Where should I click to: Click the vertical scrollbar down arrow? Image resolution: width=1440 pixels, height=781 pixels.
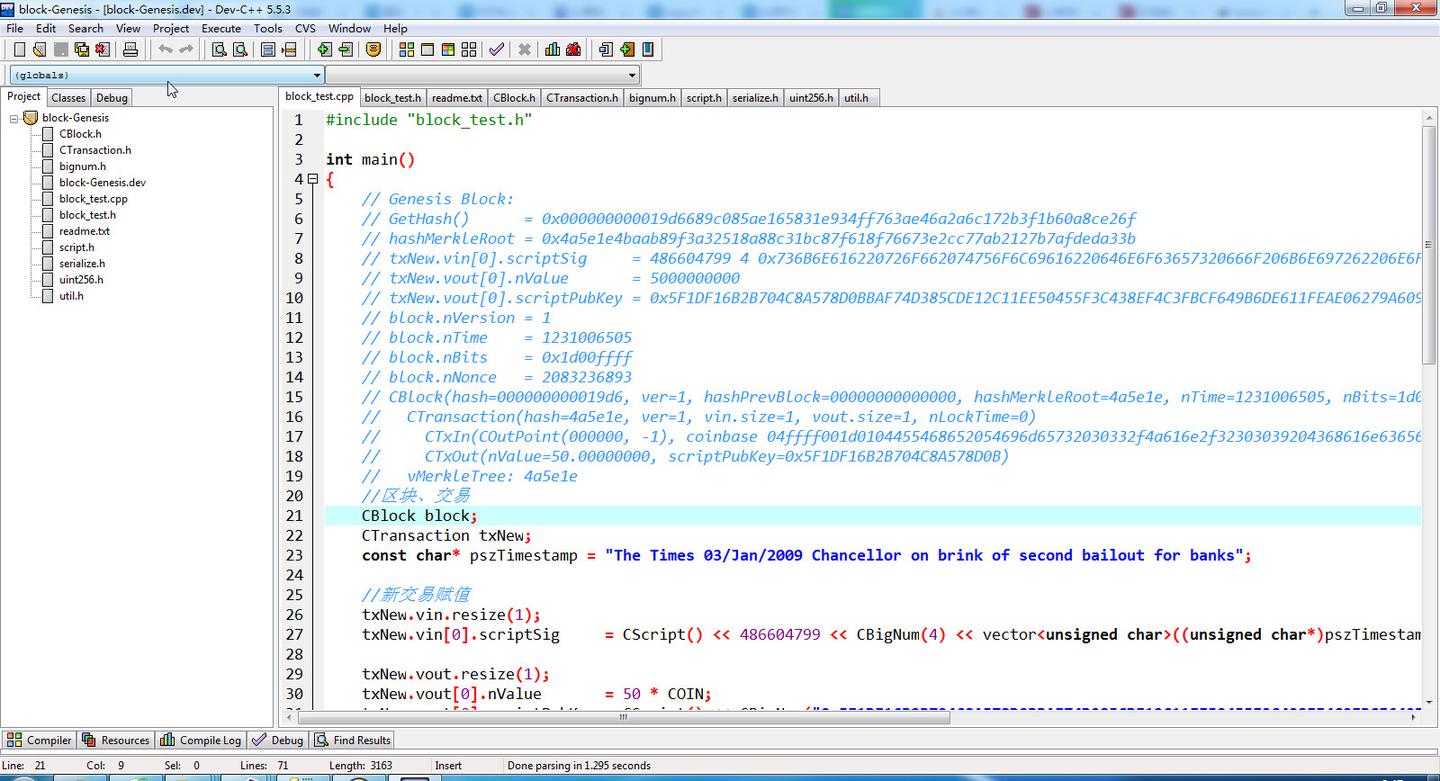coord(1429,702)
